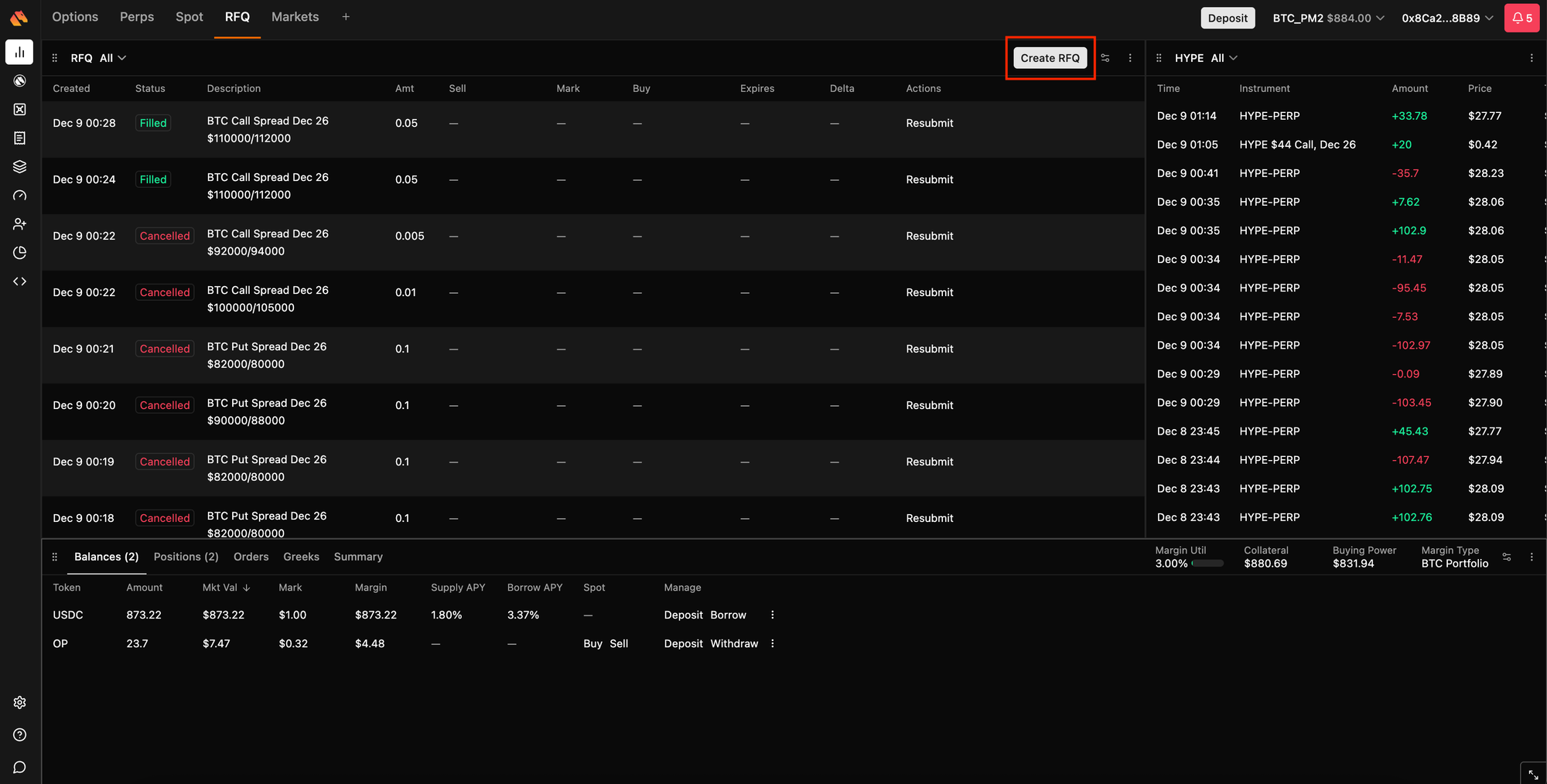Click the pie chart icon in sidebar
Image resolution: width=1547 pixels, height=784 pixels.
tap(19, 253)
